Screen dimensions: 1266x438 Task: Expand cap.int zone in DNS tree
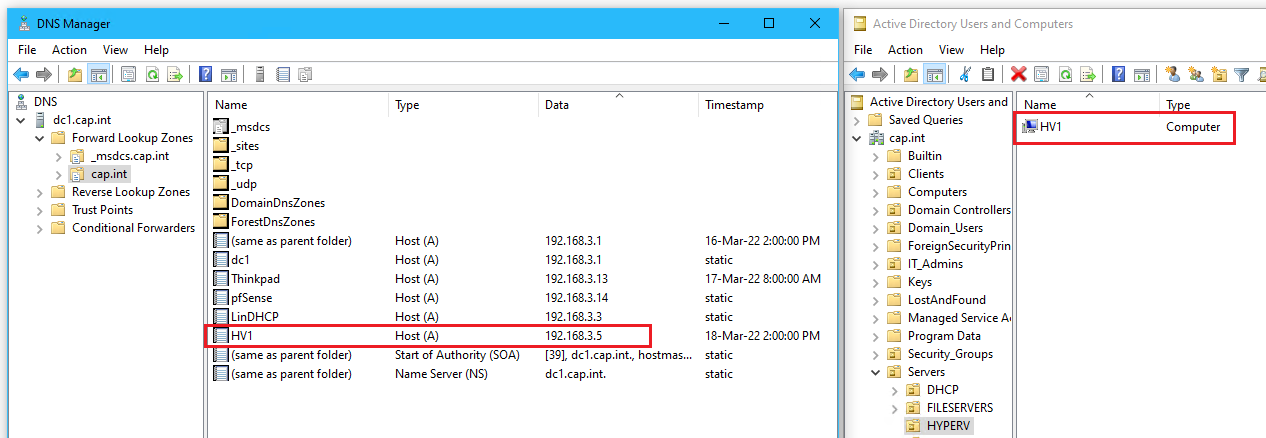pos(58,174)
